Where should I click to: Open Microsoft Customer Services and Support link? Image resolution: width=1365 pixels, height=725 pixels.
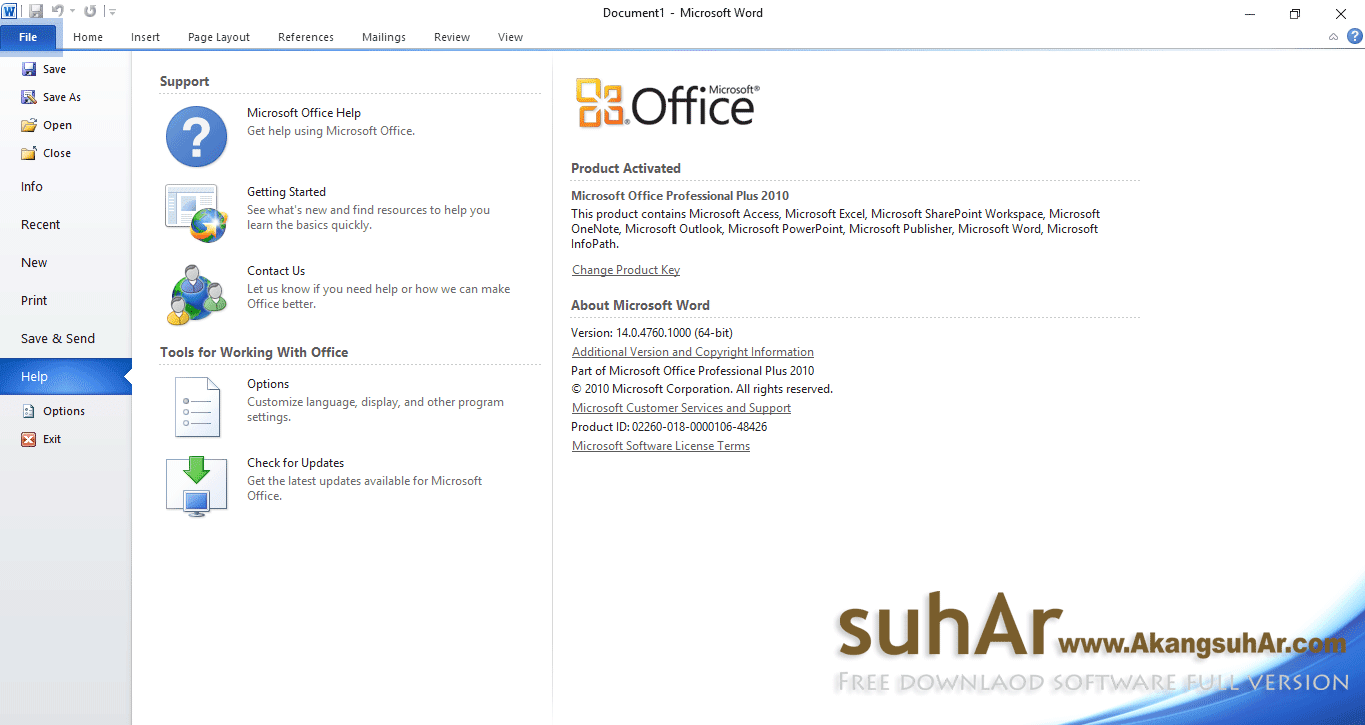click(681, 408)
